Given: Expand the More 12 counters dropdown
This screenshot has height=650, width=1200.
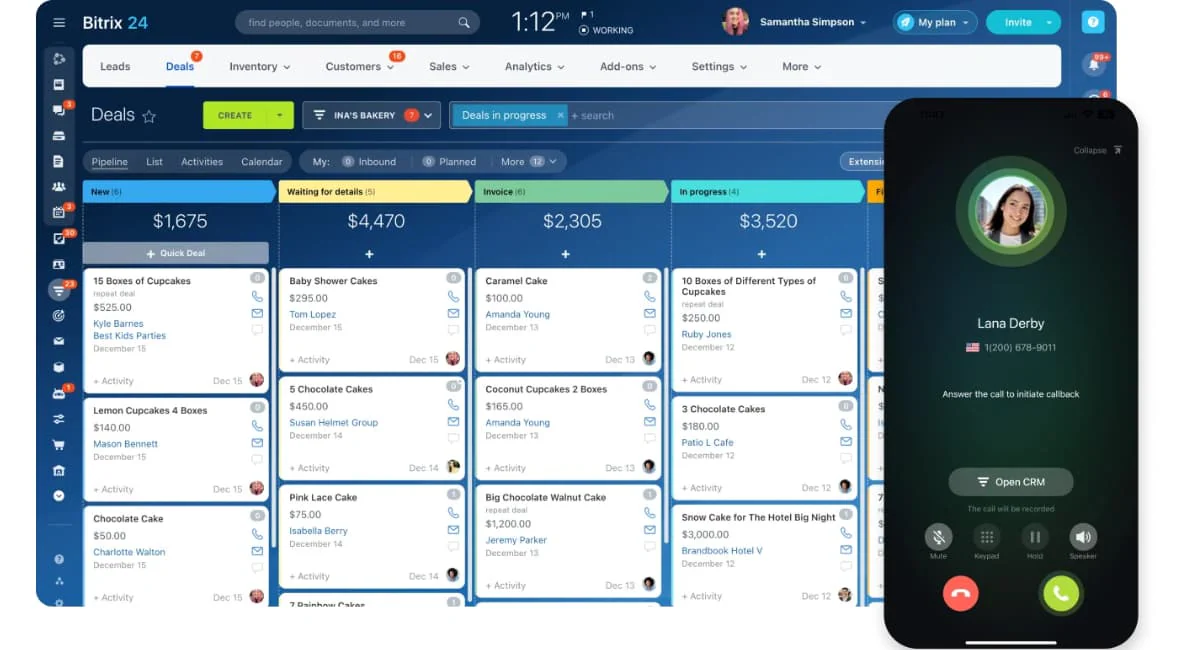Looking at the screenshot, I should click(x=530, y=161).
